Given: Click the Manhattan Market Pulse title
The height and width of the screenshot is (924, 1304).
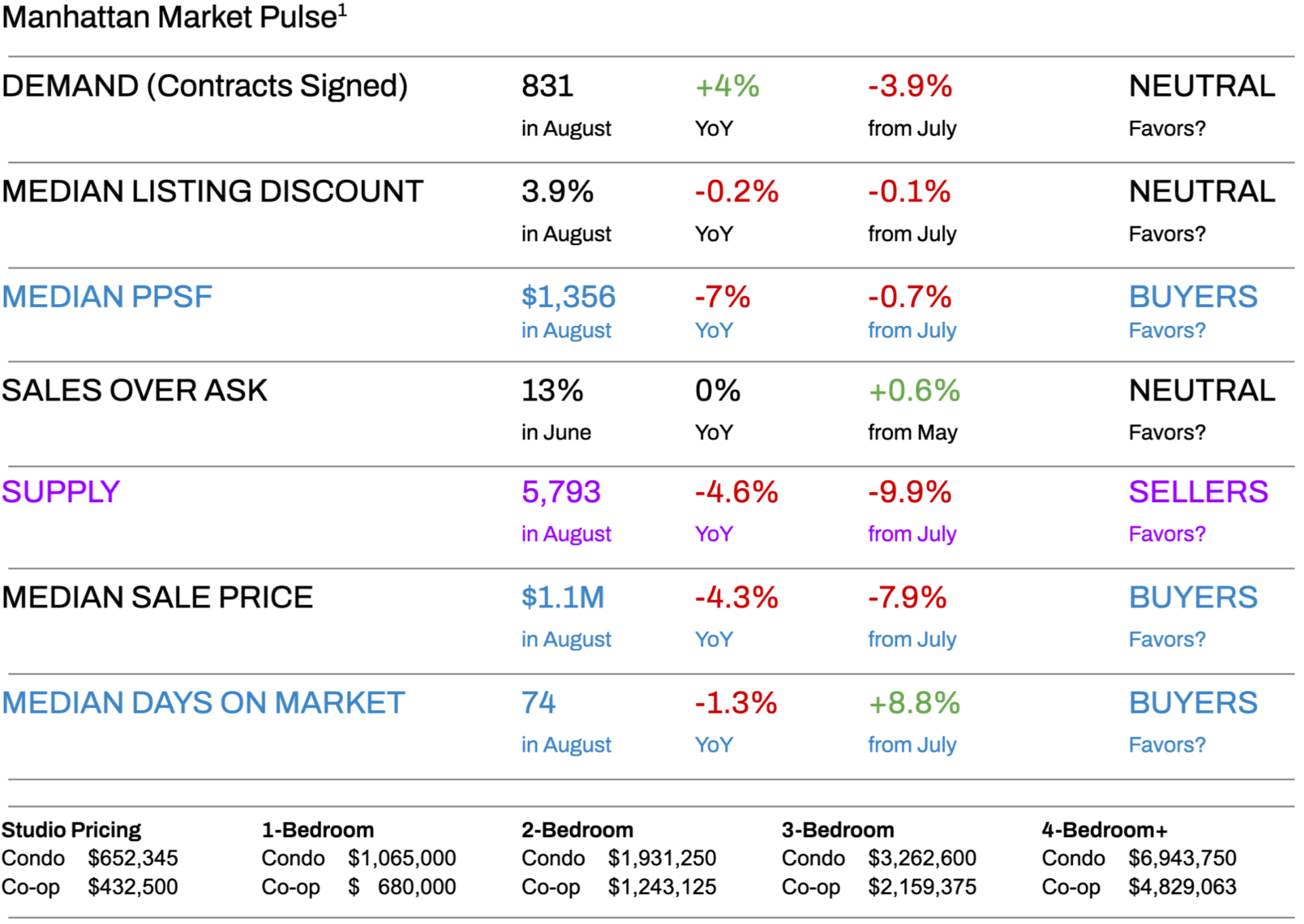Looking at the screenshot, I should (173, 18).
